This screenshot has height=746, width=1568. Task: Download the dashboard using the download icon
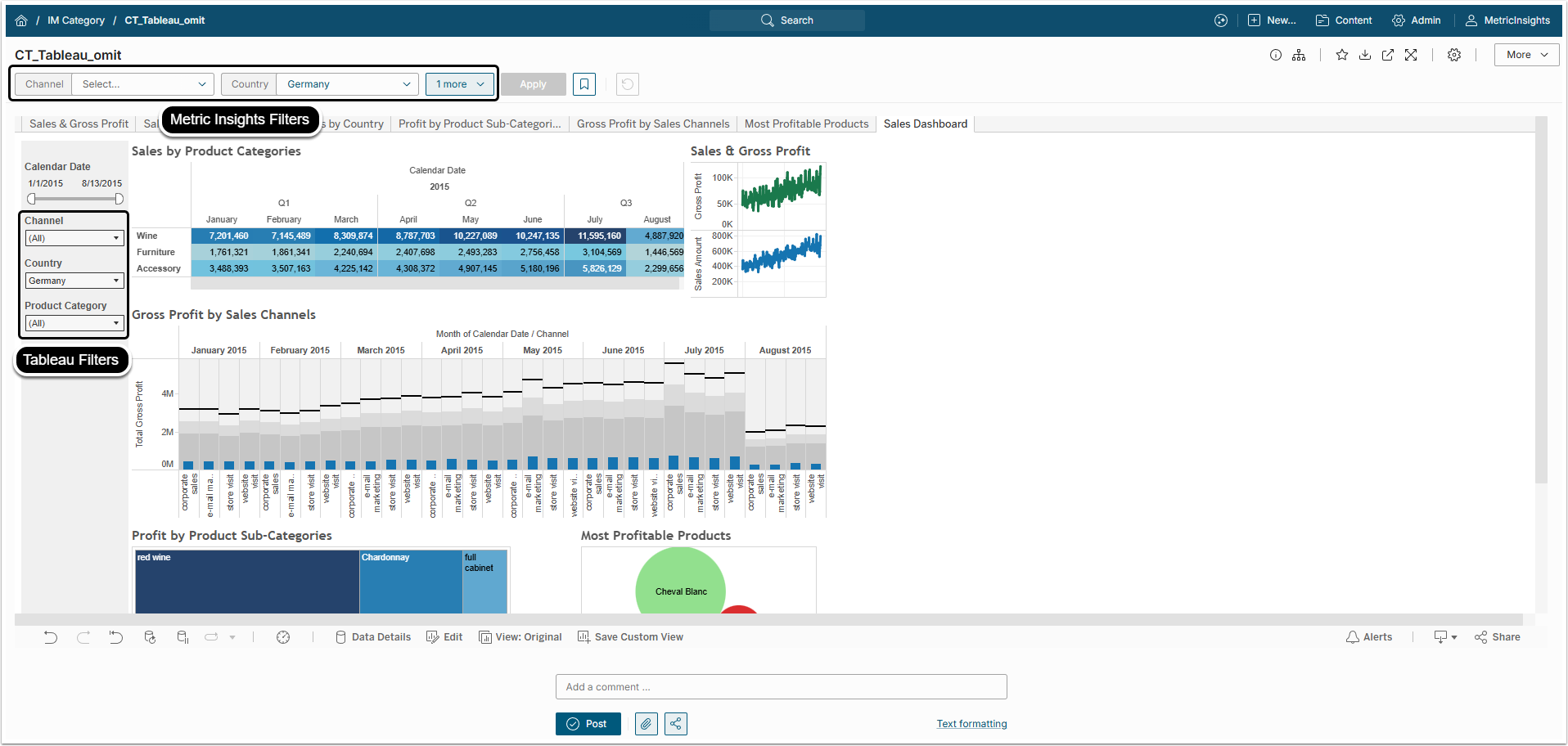pyautogui.click(x=1365, y=55)
